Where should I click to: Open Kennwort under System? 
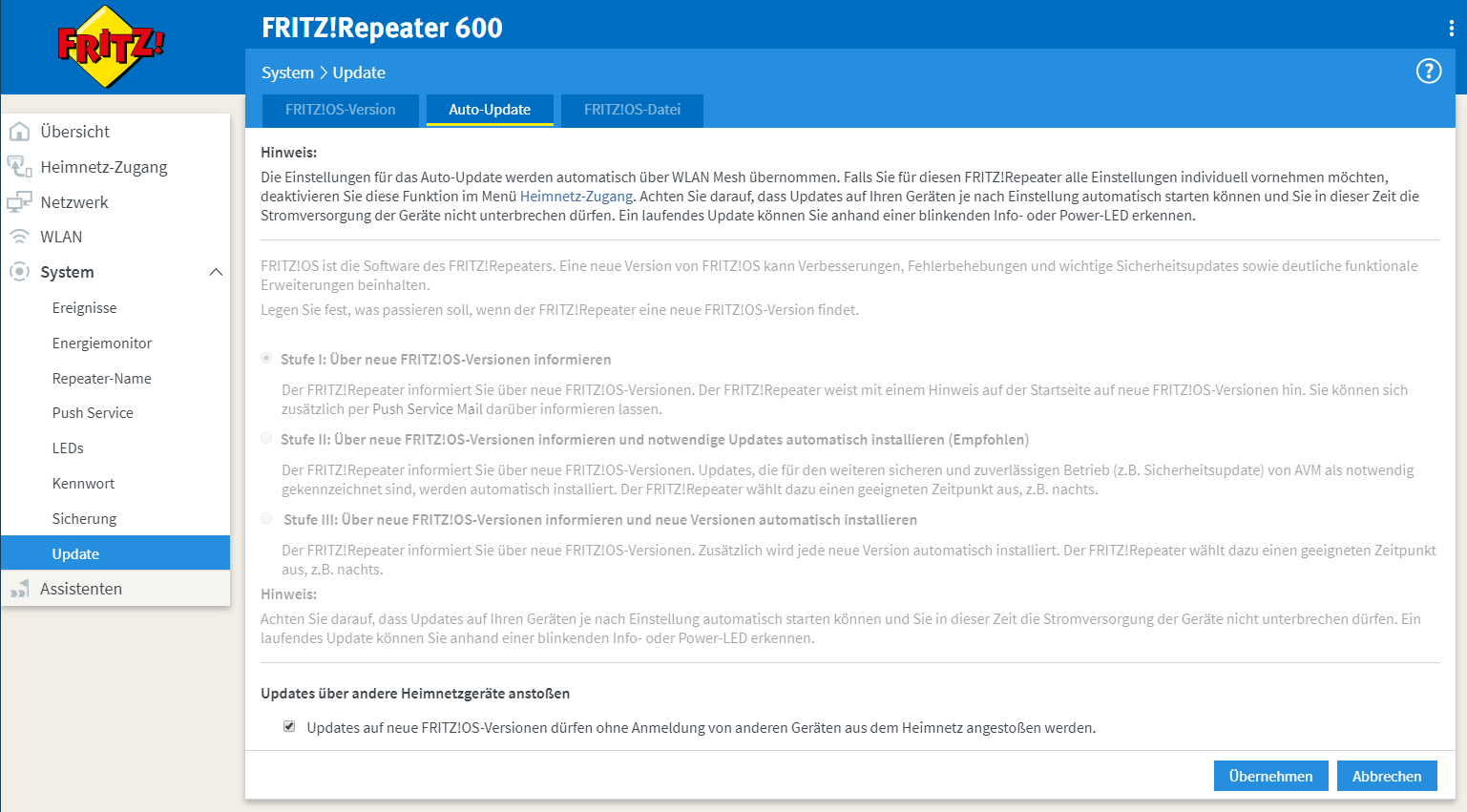[x=84, y=484]
